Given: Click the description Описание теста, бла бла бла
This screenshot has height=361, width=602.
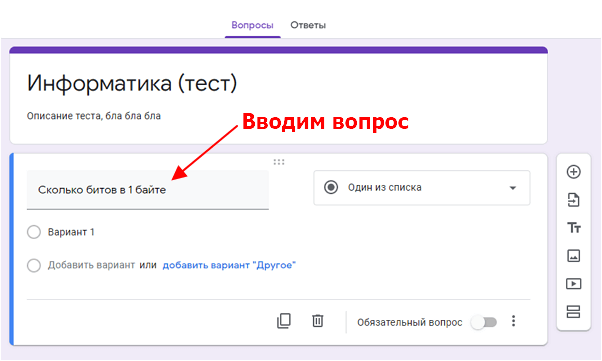Looking at the screenshot, I should click(94, 116).
